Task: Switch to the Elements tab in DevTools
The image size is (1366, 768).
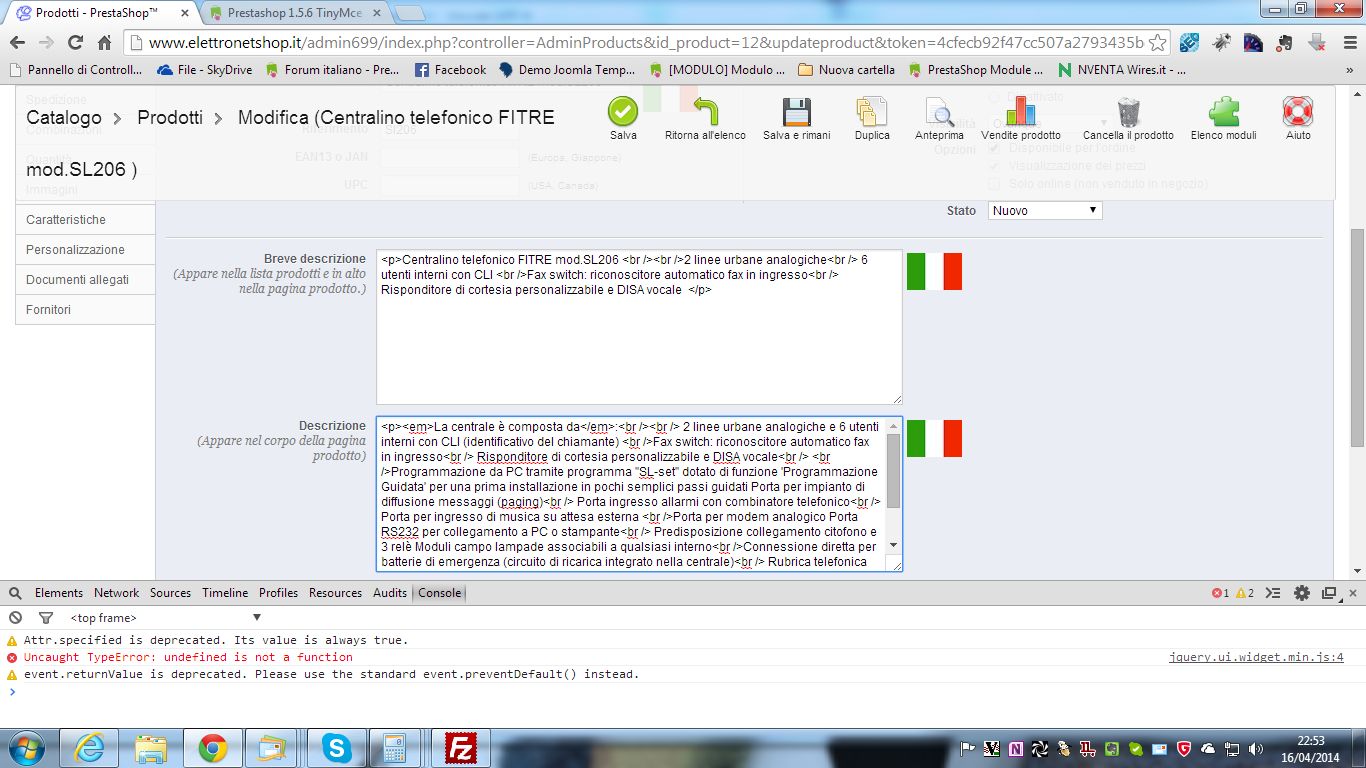Action: (59, 593)
